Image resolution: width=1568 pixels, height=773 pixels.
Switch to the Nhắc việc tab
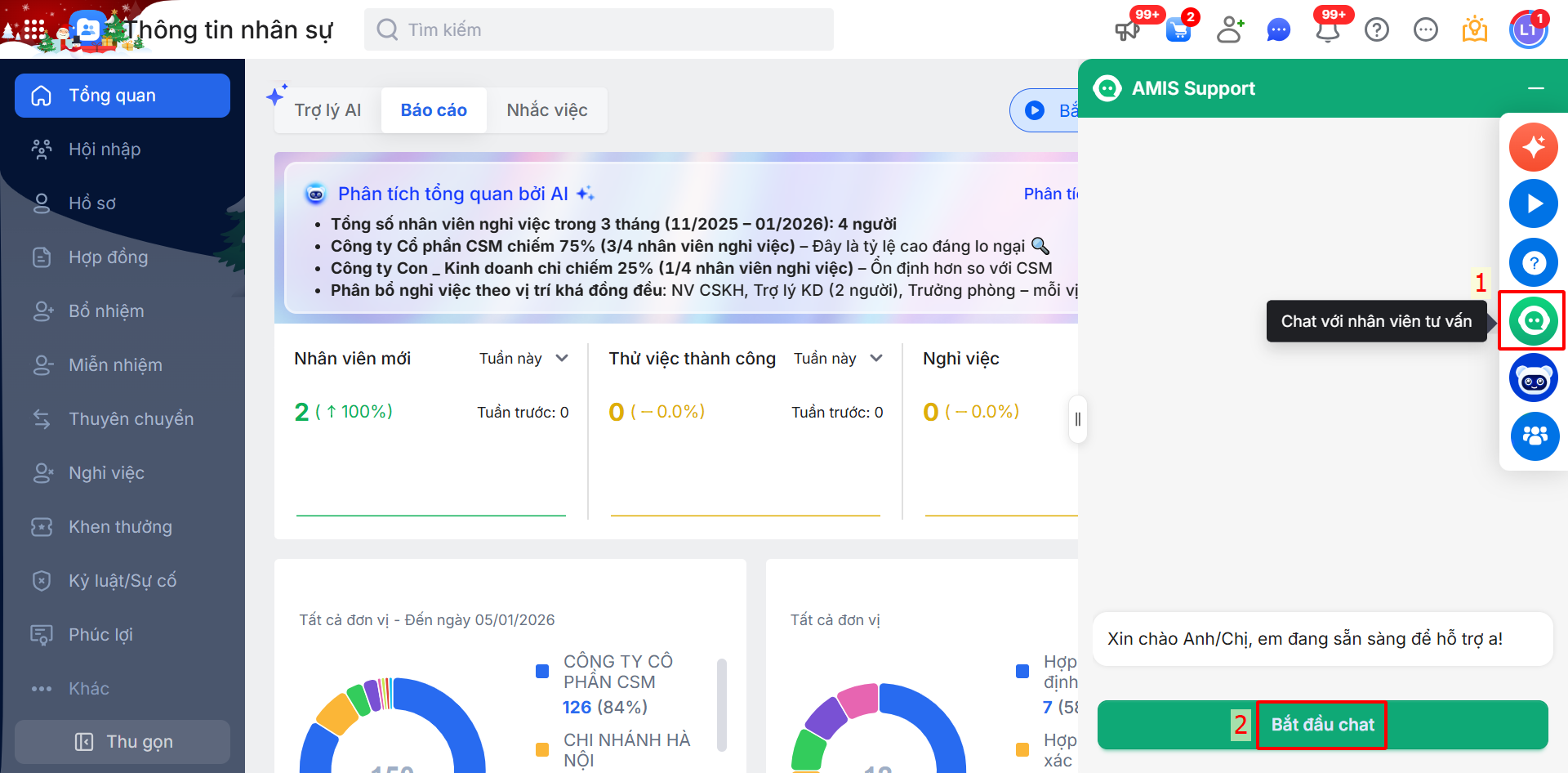point(547,110)
